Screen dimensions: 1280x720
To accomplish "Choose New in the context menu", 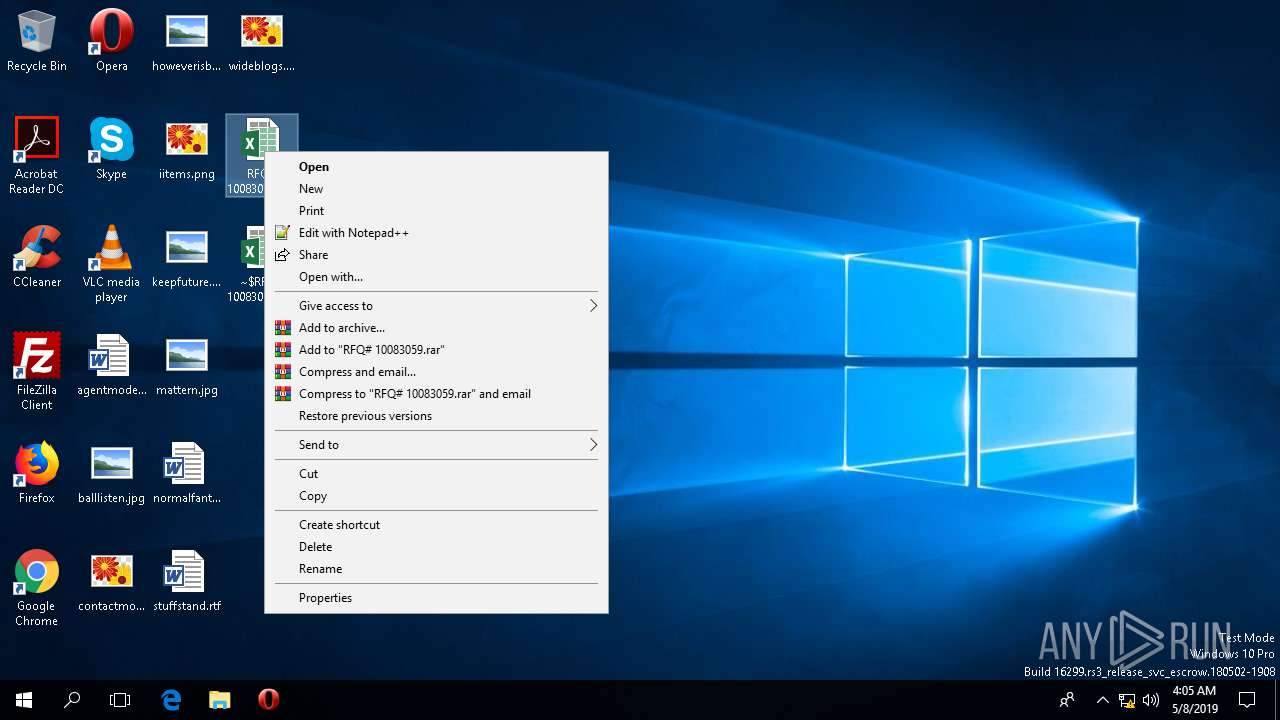I will pos(436,189).
